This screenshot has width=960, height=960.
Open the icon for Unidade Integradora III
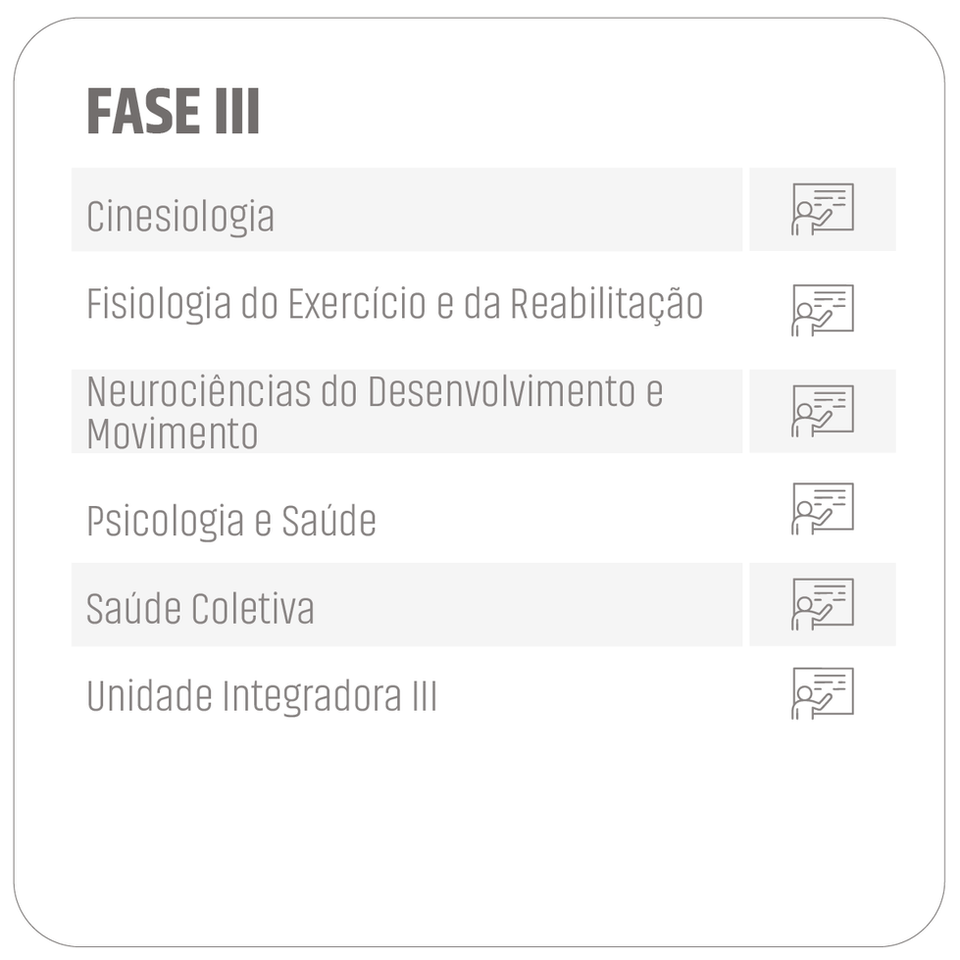click(822, 693)
